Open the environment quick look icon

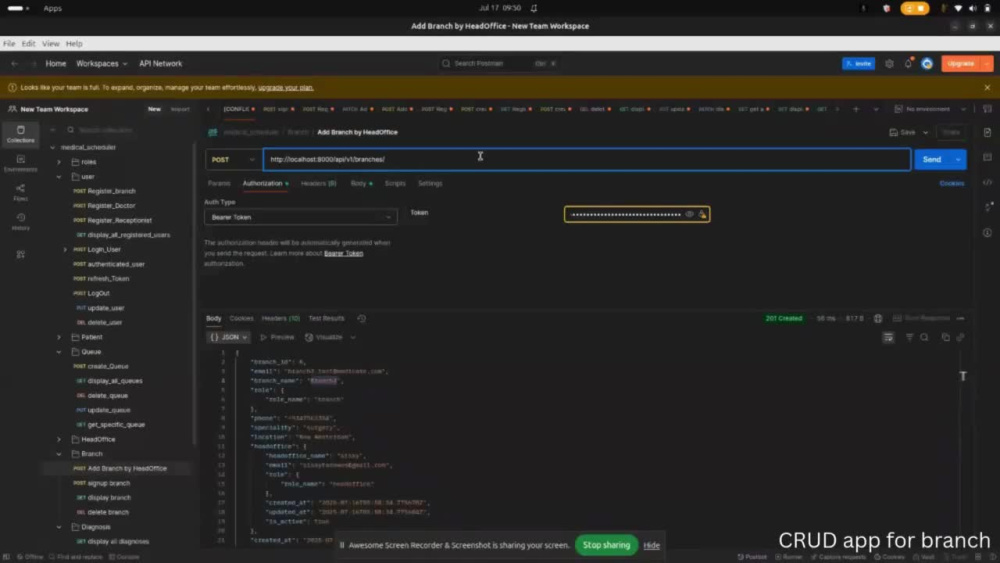[x=987, y=109]
